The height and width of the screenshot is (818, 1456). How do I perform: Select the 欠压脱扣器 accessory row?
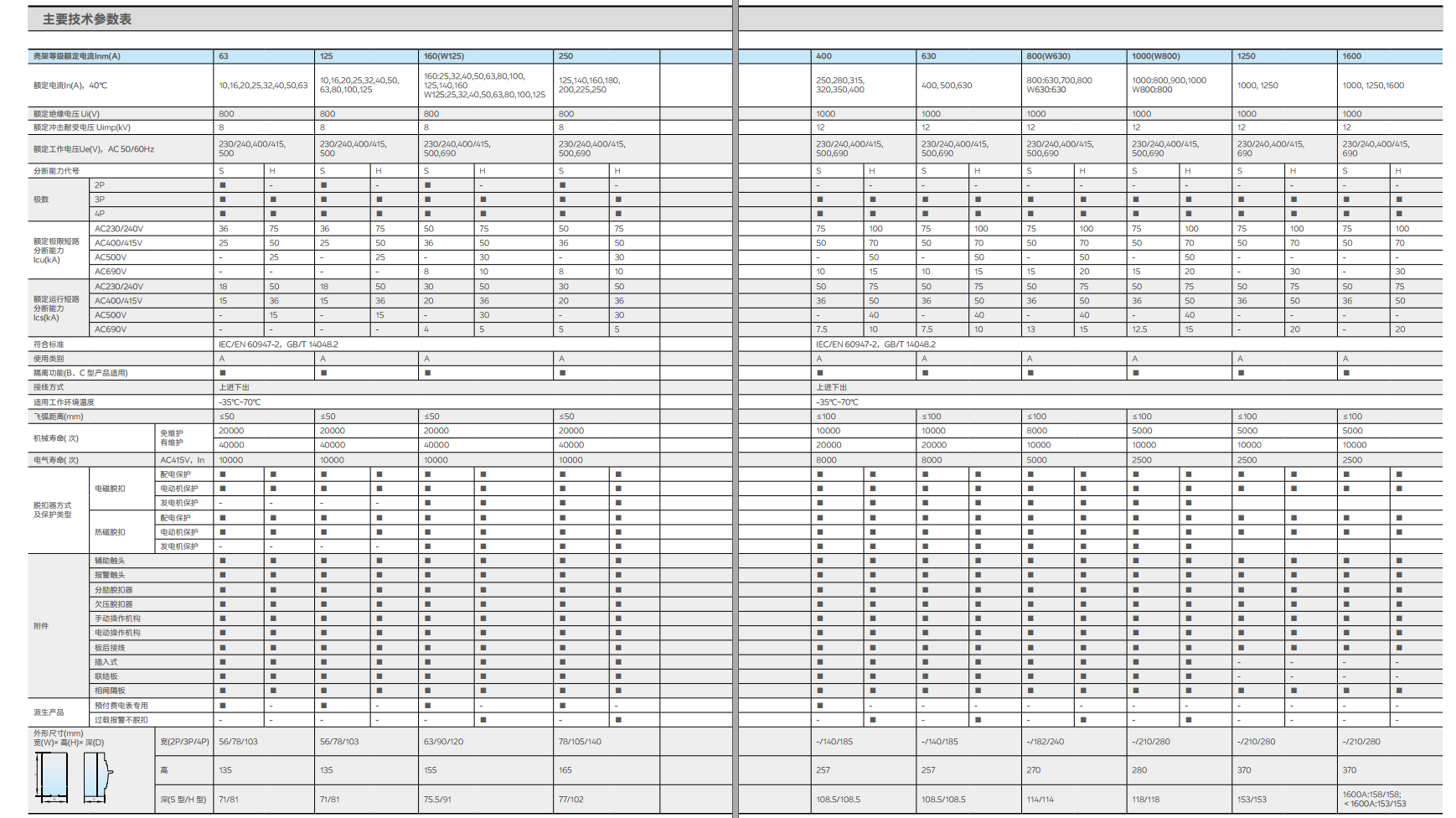(x=114, y=604)
